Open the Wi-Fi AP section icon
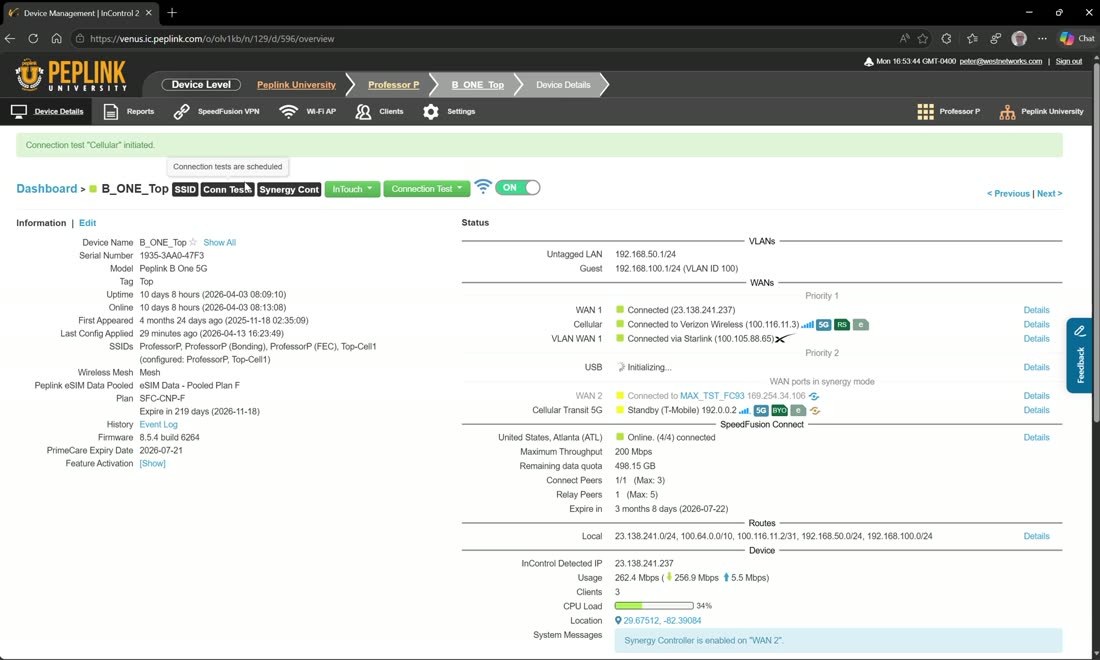Viewport: 1100px width, 660px height. (288, 112)
